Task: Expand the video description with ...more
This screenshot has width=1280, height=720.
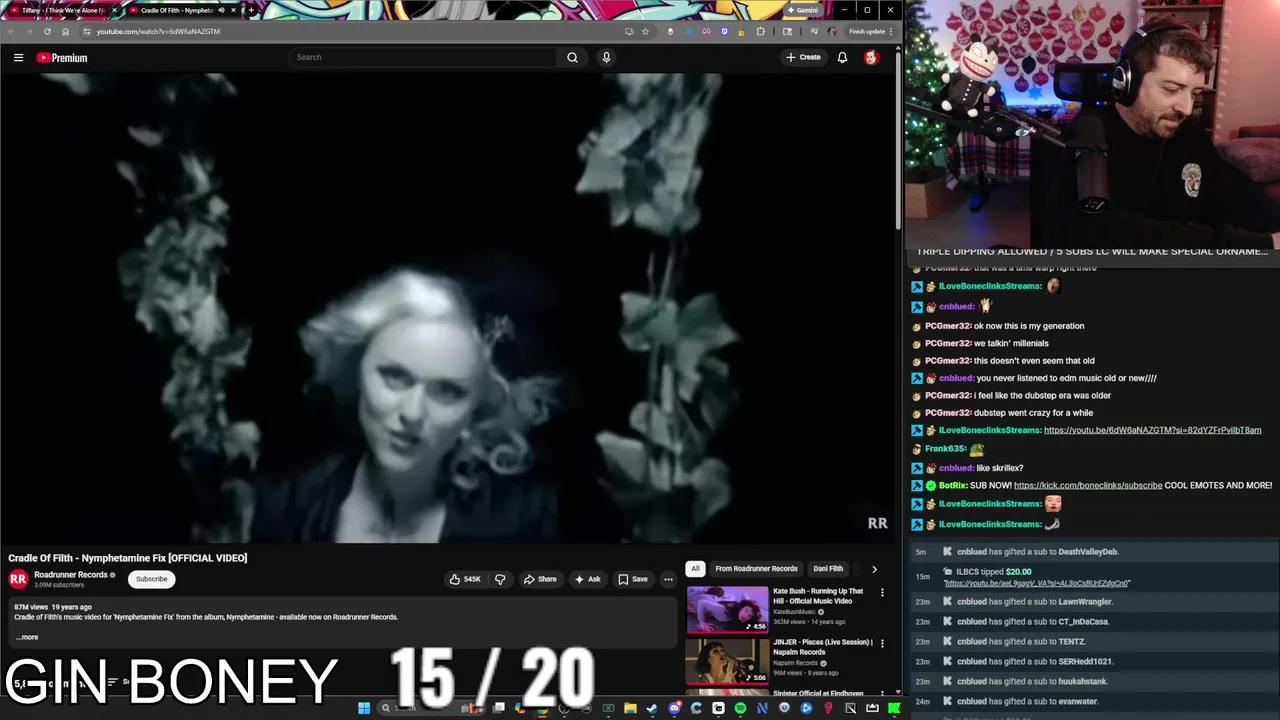Action: point(27,637)
